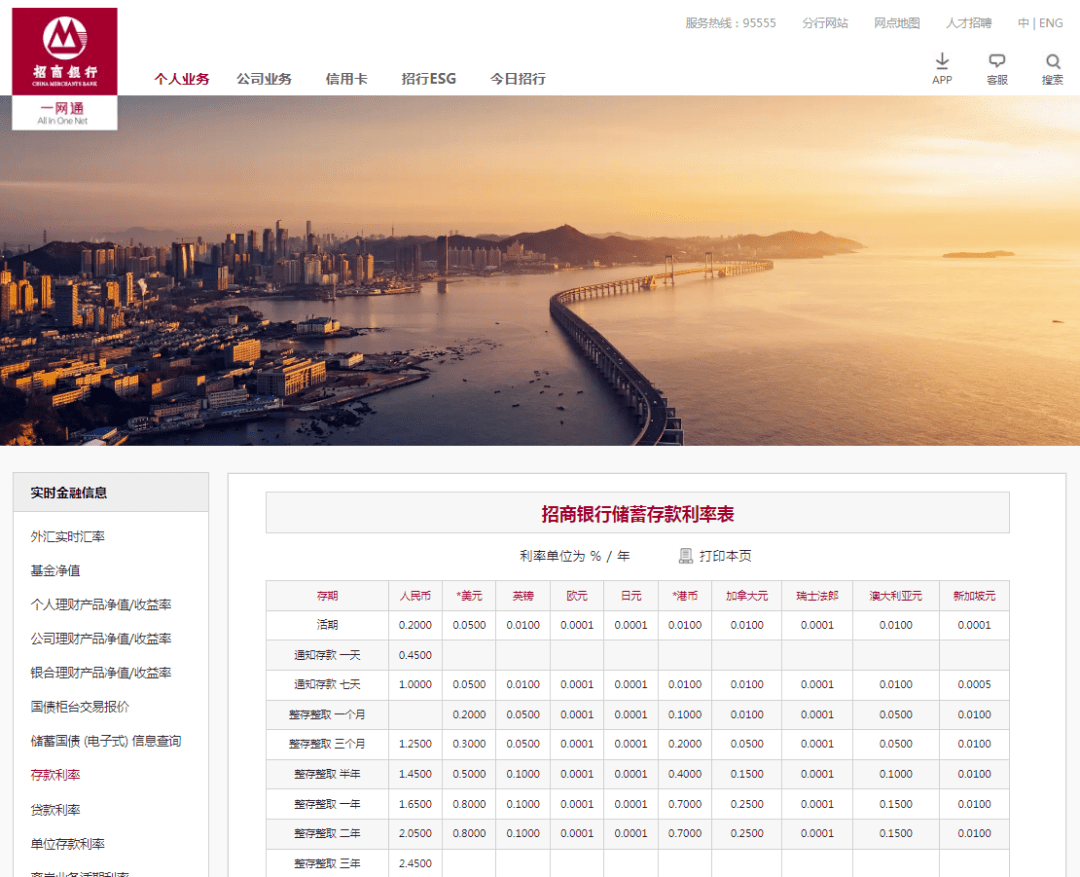The height and width of the screenshot is (877, 1080).
Task: Click the 搜索 magnifier icon
Action: 1052,61
